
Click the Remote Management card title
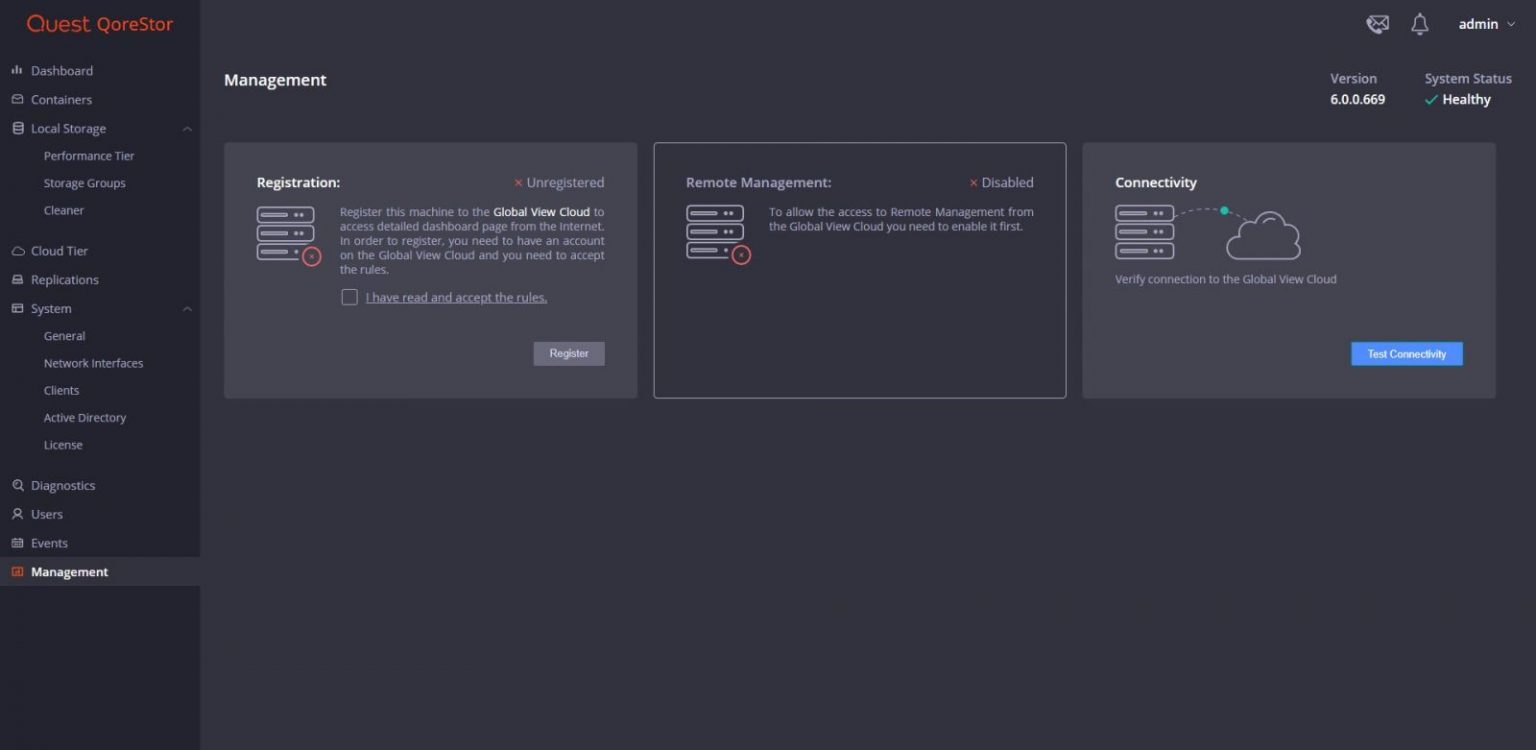[759, 183]
